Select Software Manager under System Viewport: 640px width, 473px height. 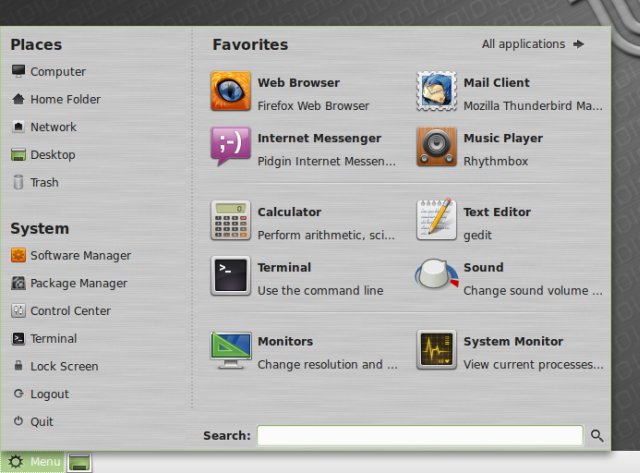click(x=80, y=256)
